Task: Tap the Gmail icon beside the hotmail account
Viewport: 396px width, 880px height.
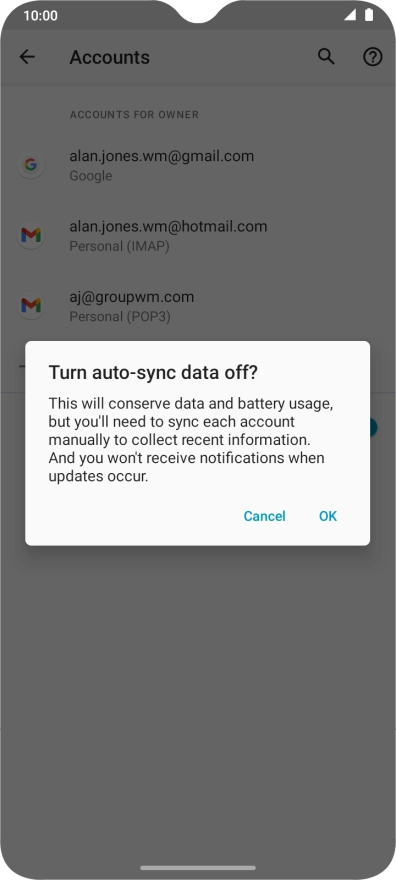Action: tap(31, 235)
